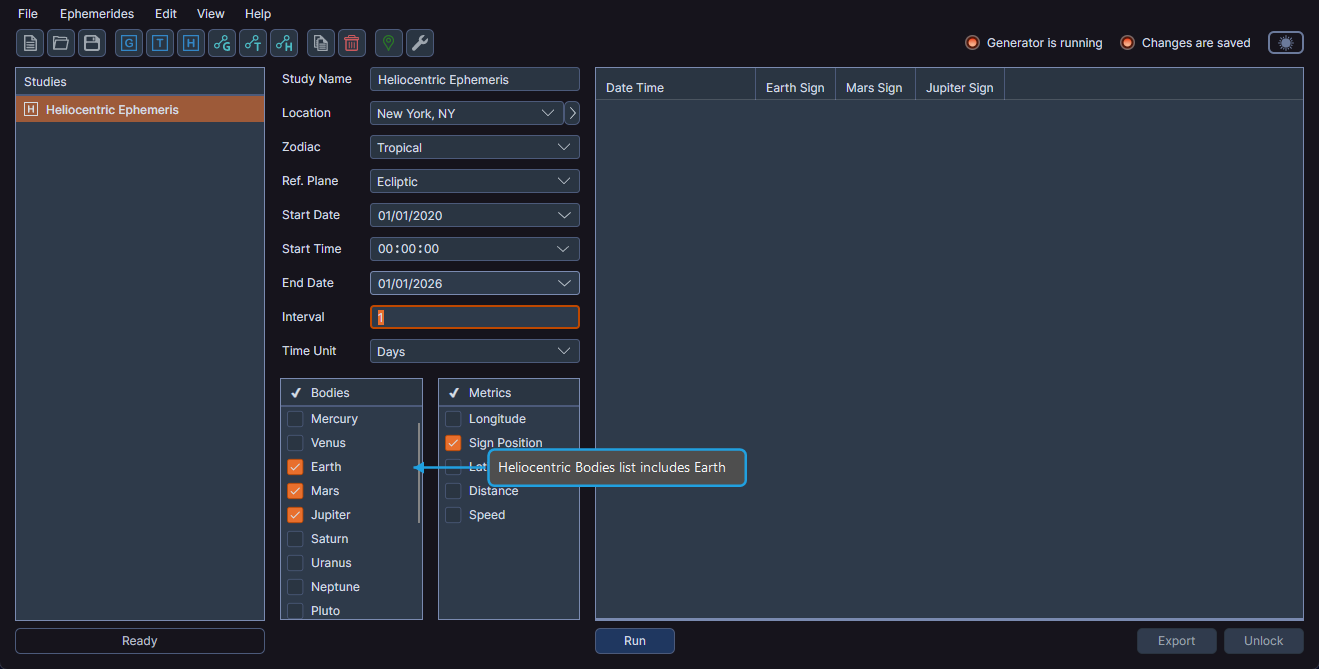Screen dimensions: 1319x669
Task: Create a new Heliocentric study using the H icon
Action: click(x=190, y=43)
